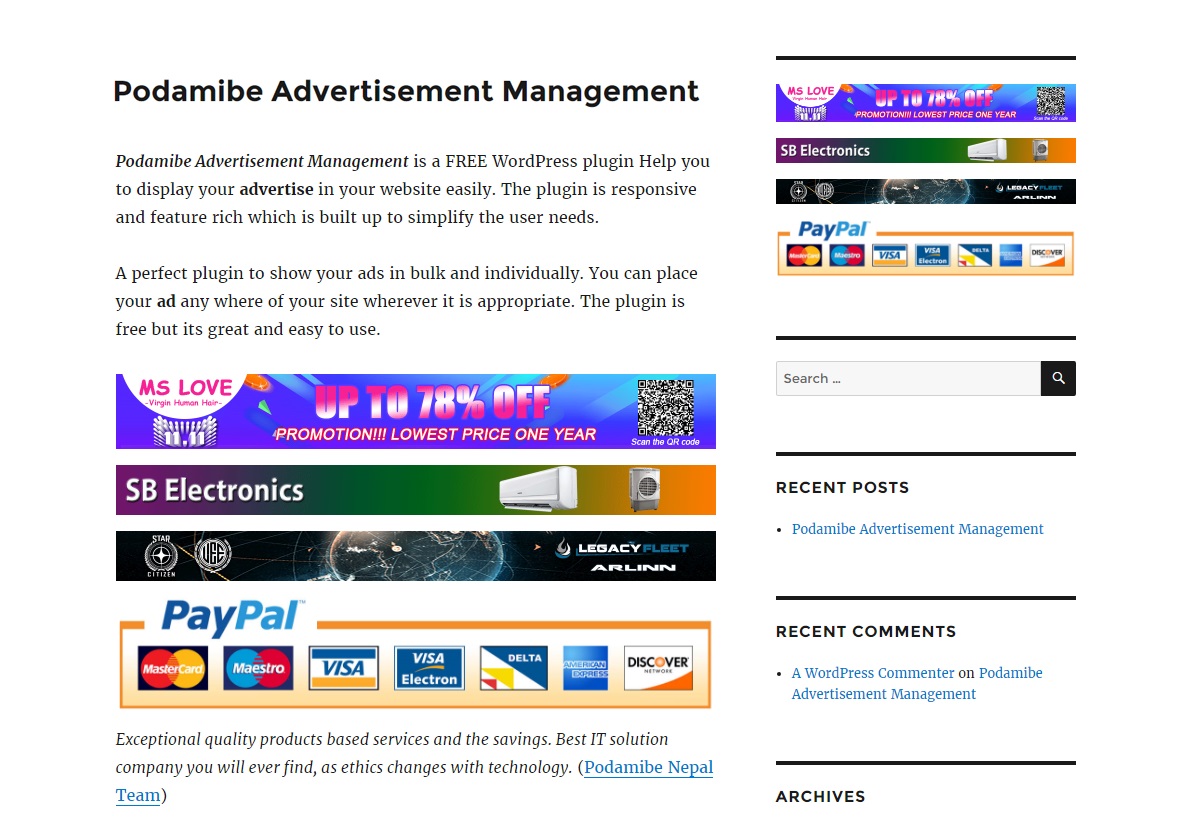Screen dimensions: 1185x821
Task: Click the Archives heading
Action: [x=821, y=797]
